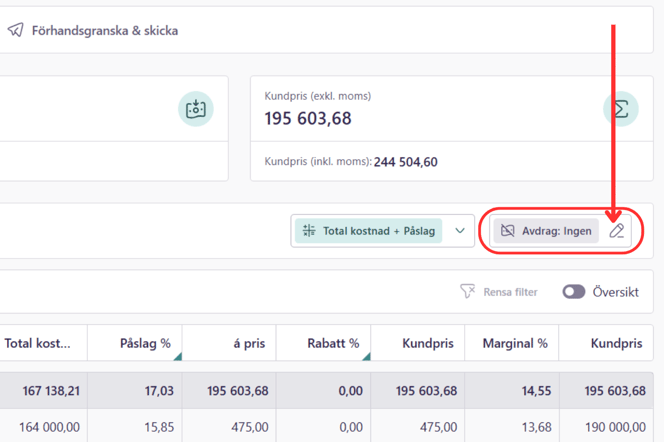This screenshot has height=442, width=664.
Task: Open the Förhandsgranska & skicka section
Action: point(105,30)
